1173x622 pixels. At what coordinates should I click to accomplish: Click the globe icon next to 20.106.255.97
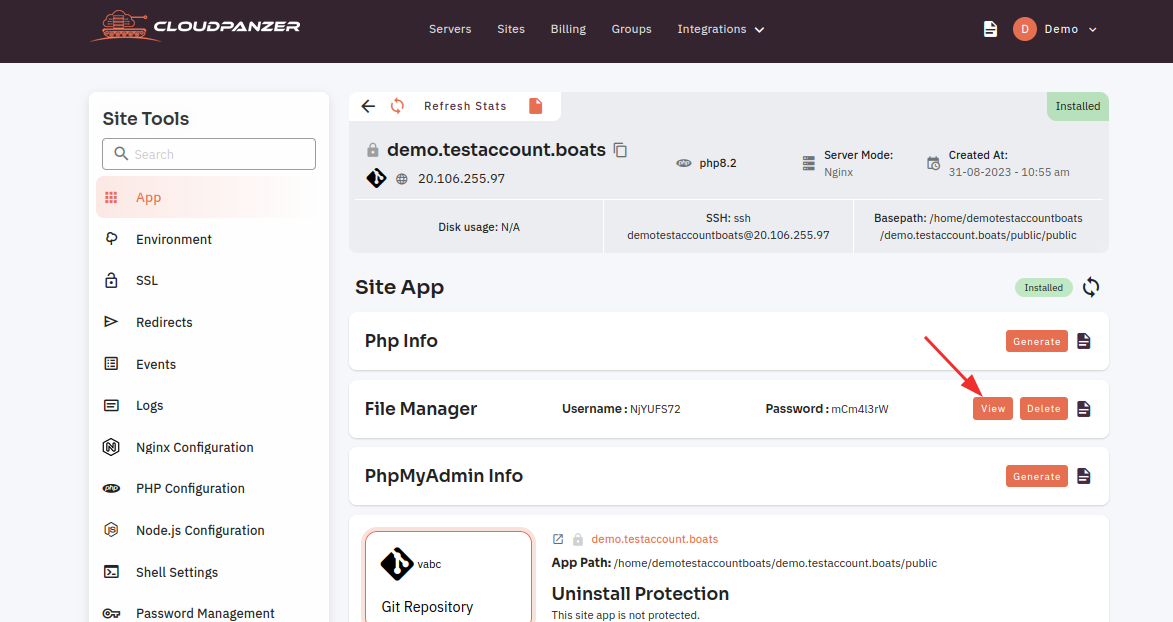(402, 179)
